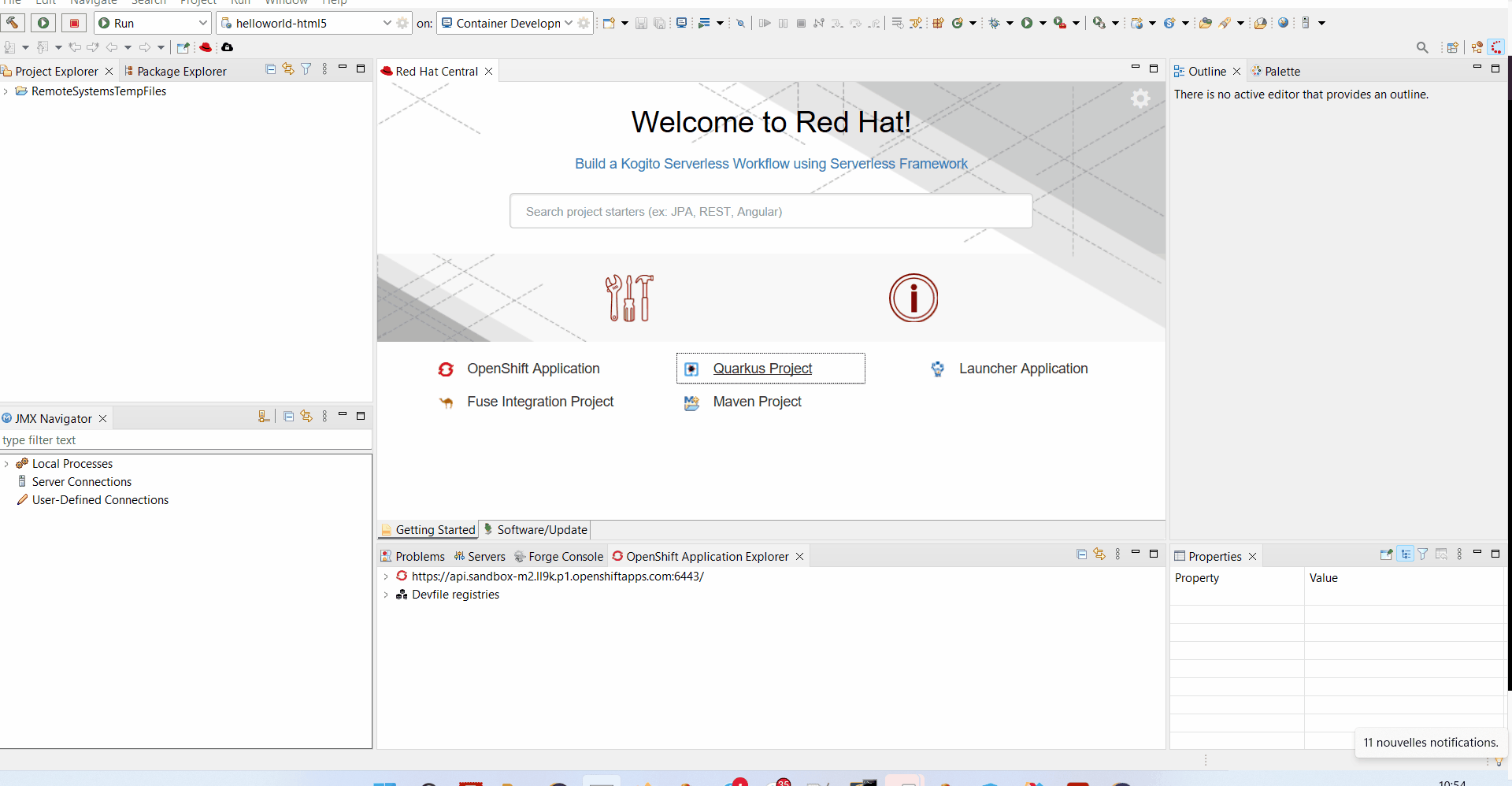Open the Software/Update tab
The height and width of the screenshot is (786, 1512).
tap(541, 530)
